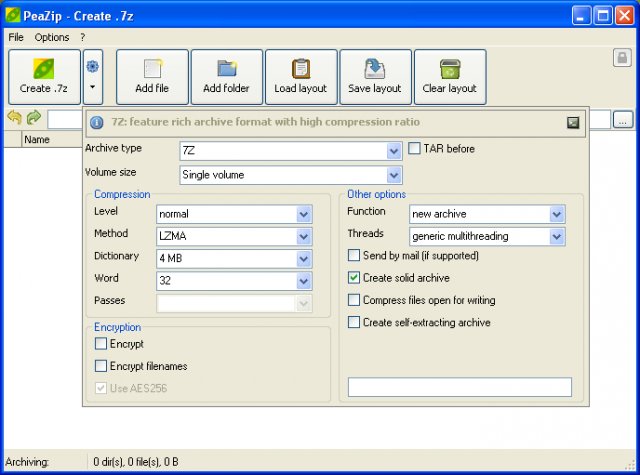
Task: Click the blank column header left of Name
Action: [x=13, y=140]
